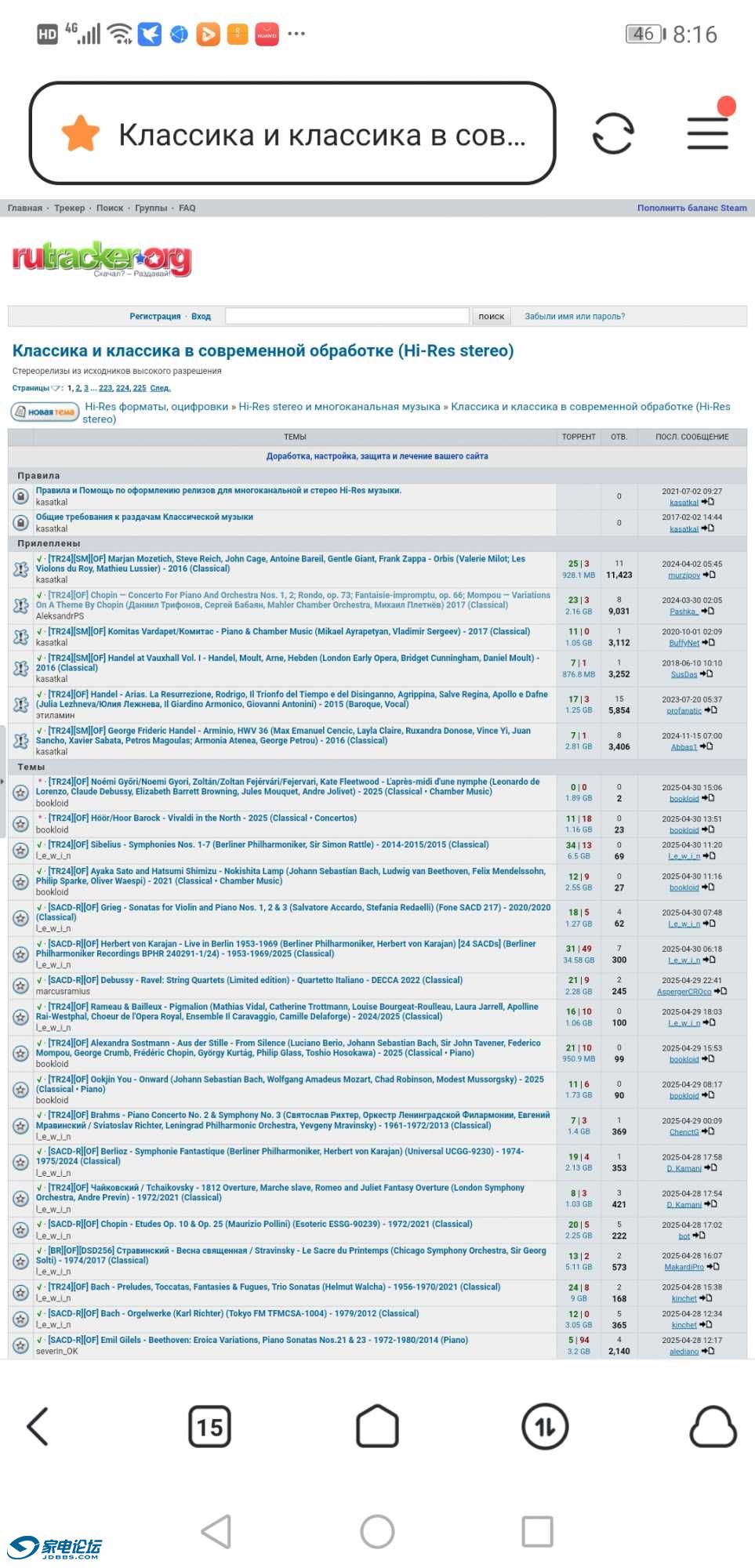Click last-post arrow next to murzipov
This screenshot has height=1568, width=755.
710,575
